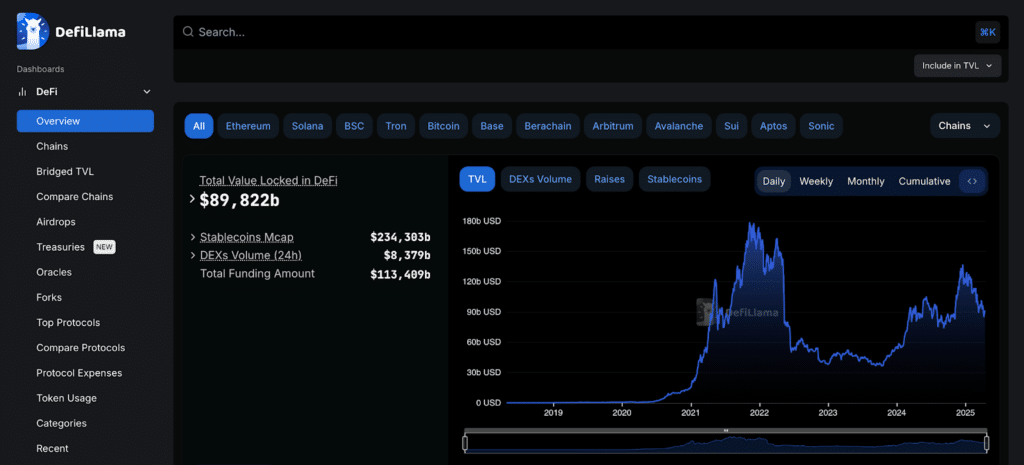Click the DefiLlama logo icon
1024x465 pixels.
33,31
